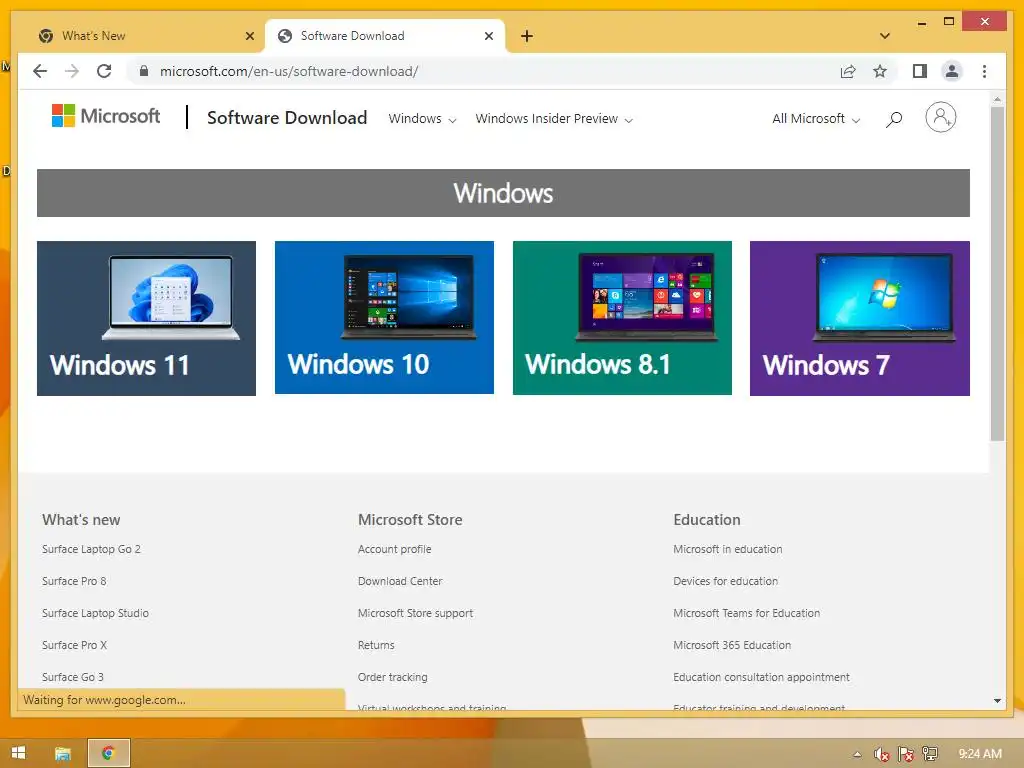Click the search magnifier on Microsoft site
This screenshot has width=1024, height=768.
click(894, 119)
